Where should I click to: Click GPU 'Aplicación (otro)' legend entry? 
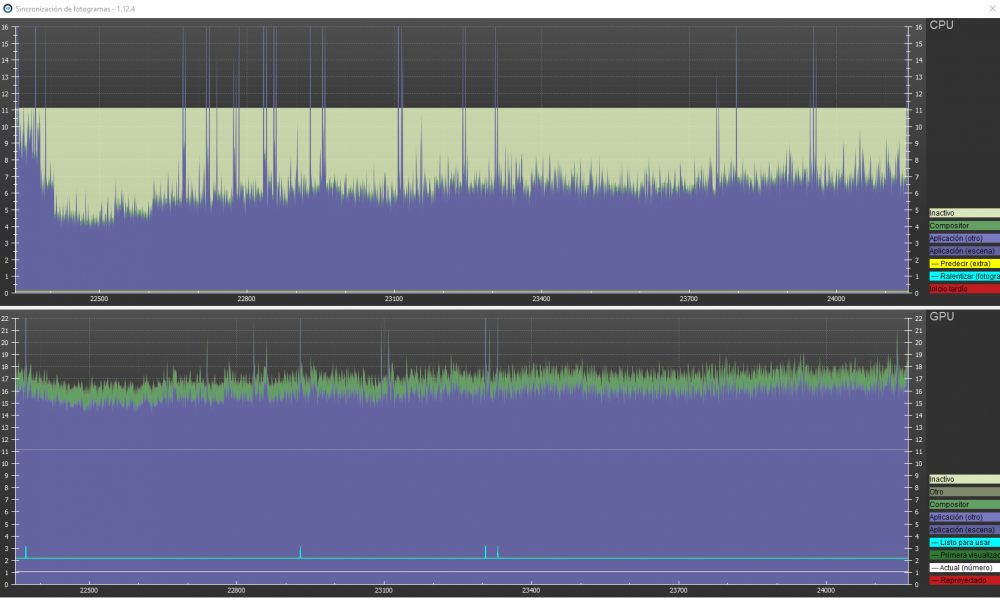(x=964, y=517)
